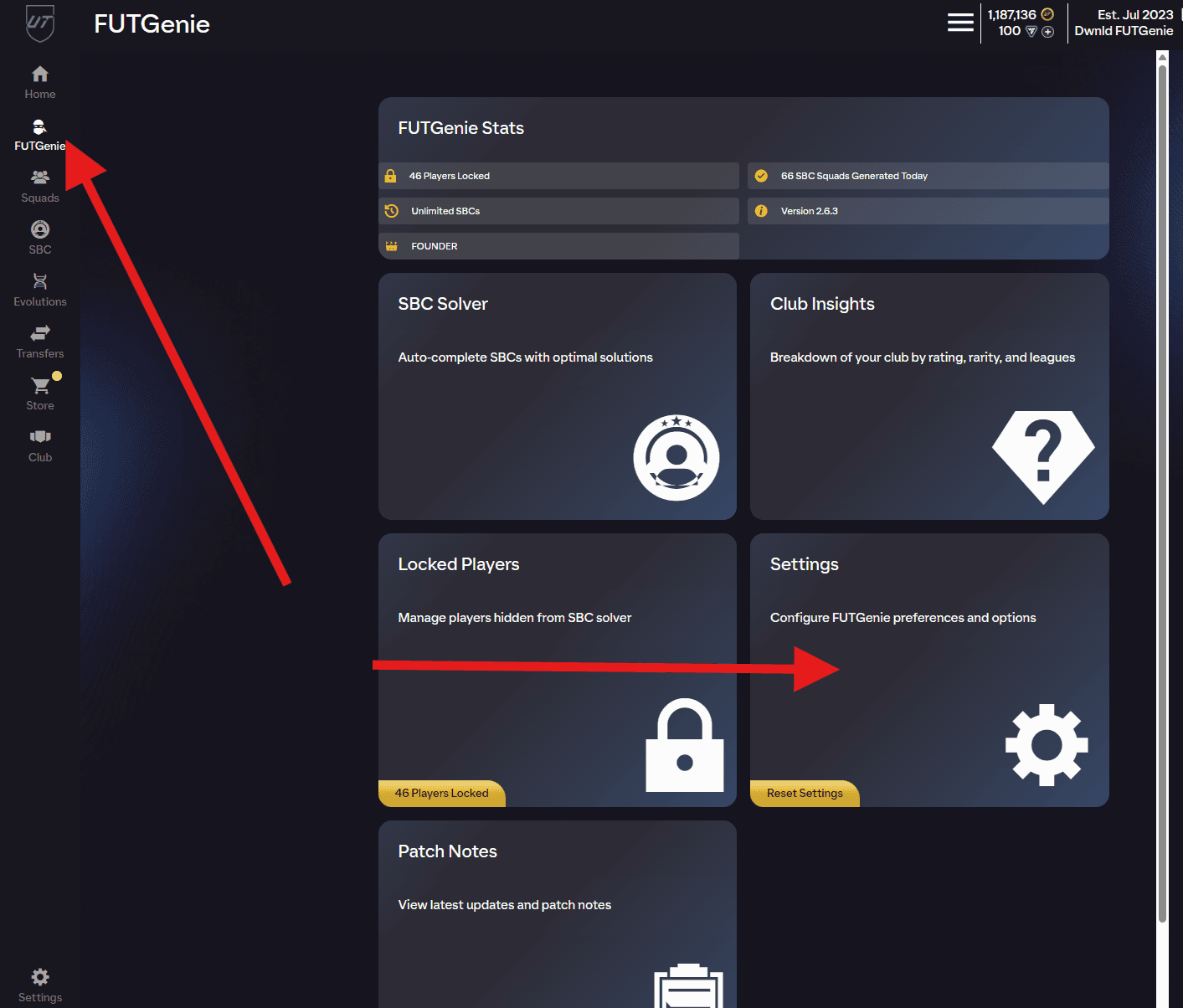Click the gold coin icon next to 1,187,136
Viewport: 1183px width, 1008px height.
click(1047, 14)
